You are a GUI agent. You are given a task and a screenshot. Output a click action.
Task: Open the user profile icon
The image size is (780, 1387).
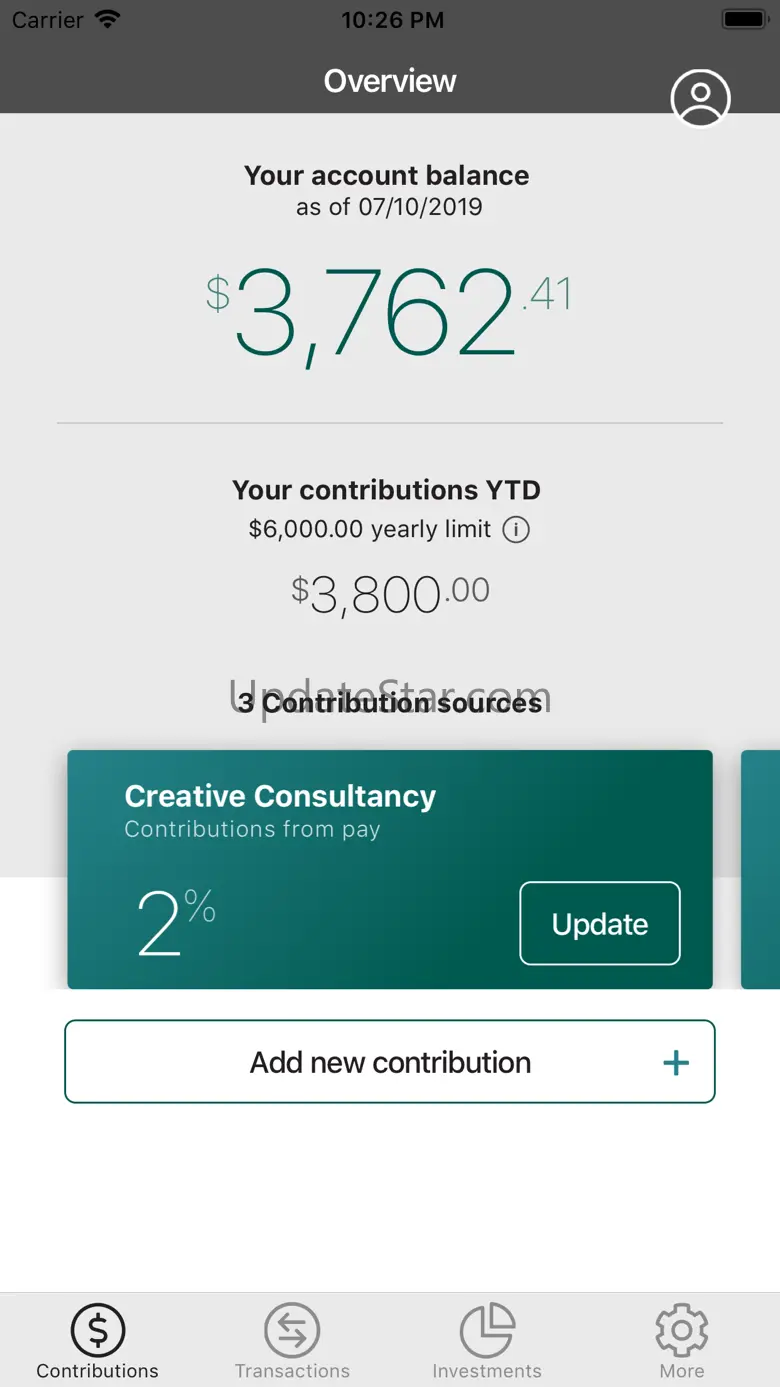click(x=700, y=98)
